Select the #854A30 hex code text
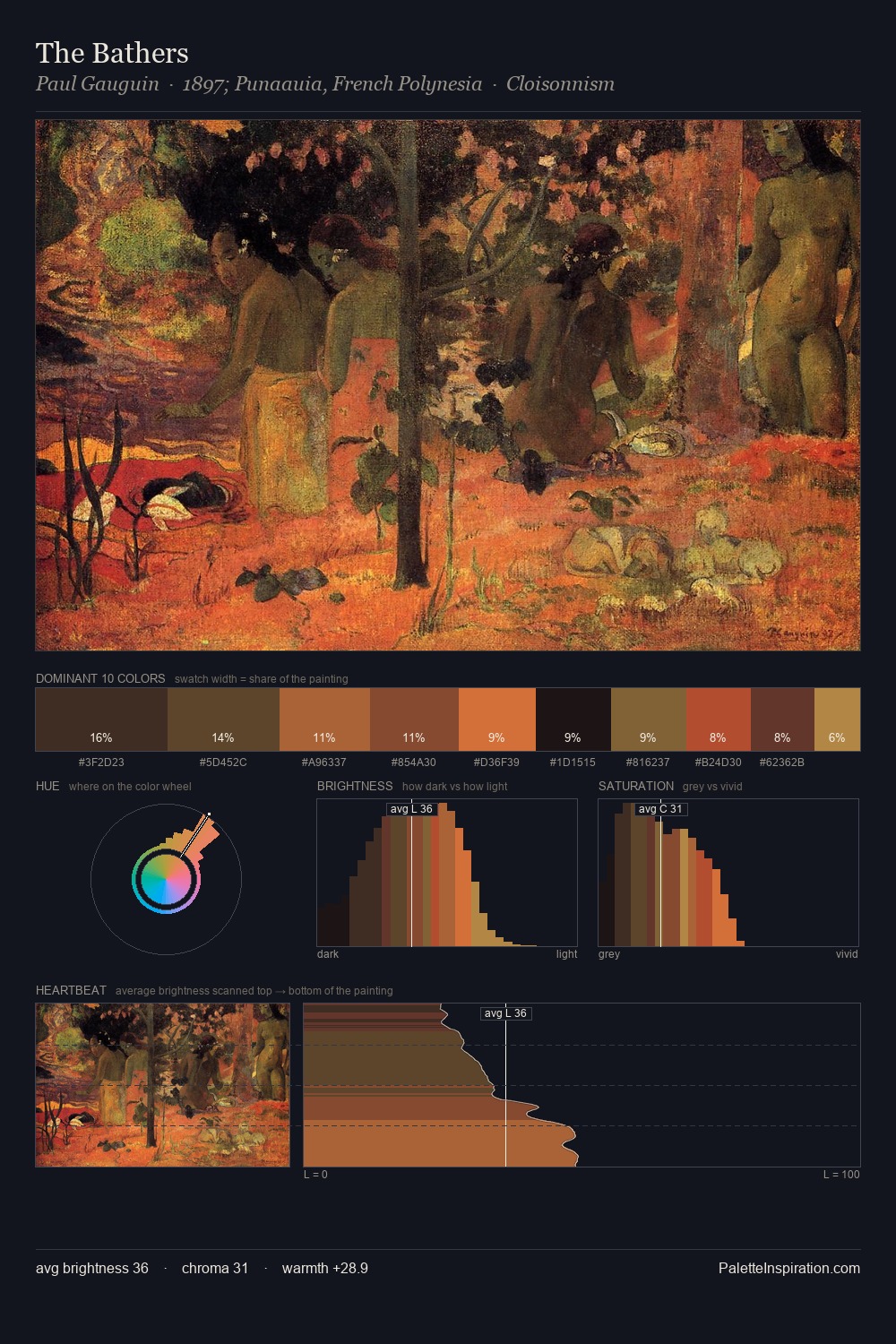 414,762
